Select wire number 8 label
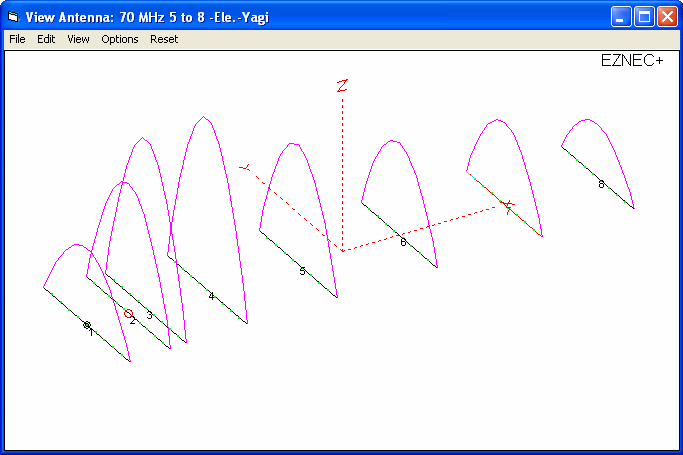The image size is (683, 455). coord(601,184)
